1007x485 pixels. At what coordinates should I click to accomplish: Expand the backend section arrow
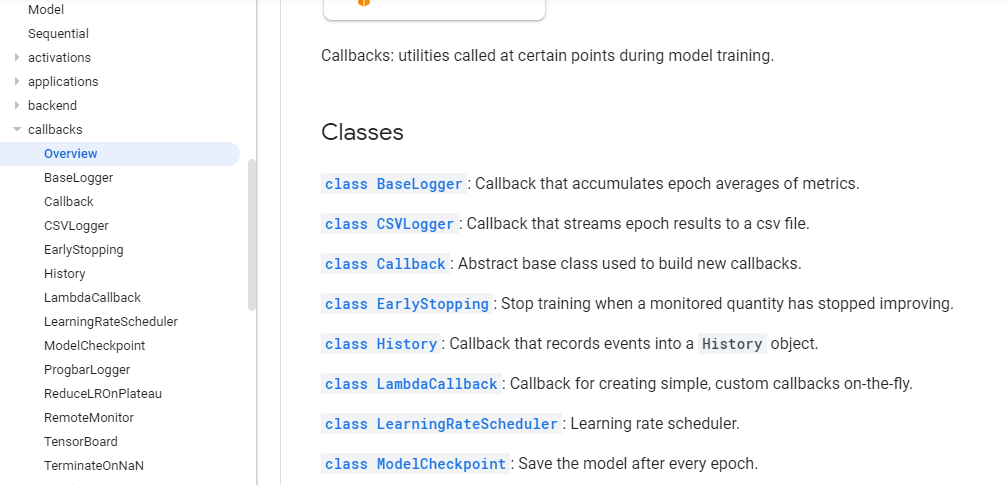click(17, 105)
